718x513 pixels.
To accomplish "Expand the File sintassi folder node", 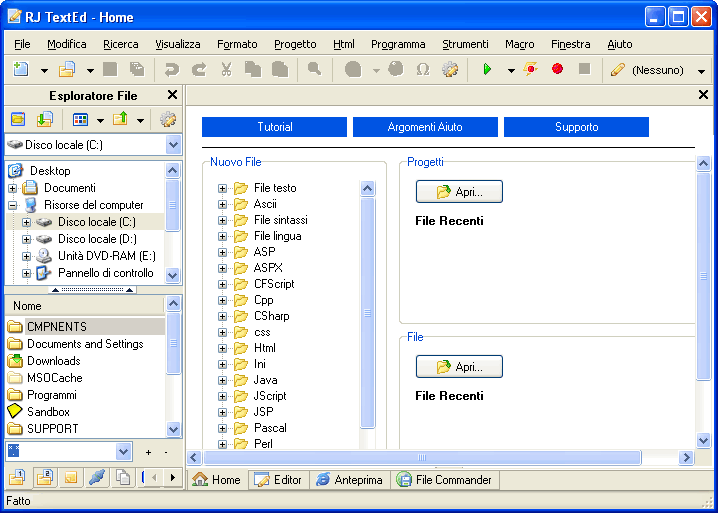I will [x=223, y=220].
